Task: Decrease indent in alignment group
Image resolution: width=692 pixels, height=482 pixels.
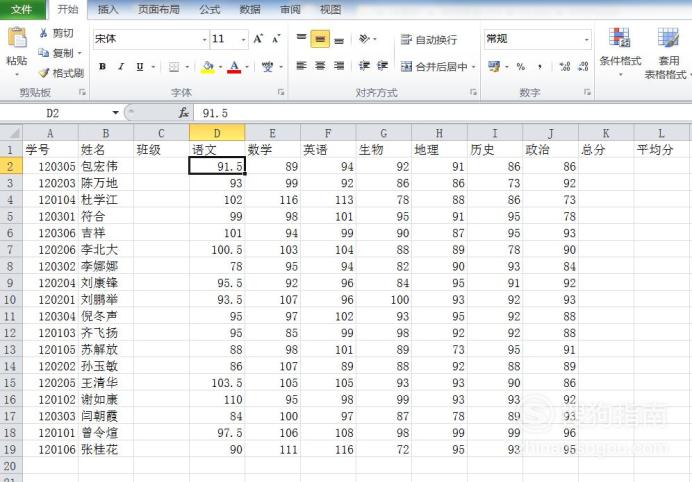Action: point(364,66)
